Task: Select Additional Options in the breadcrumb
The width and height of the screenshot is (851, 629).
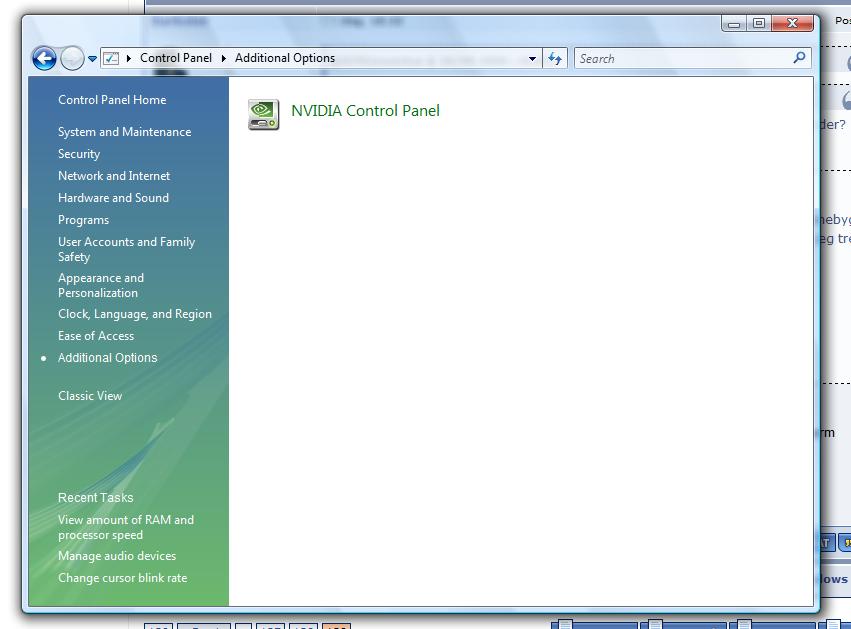Action: point(285,58)
